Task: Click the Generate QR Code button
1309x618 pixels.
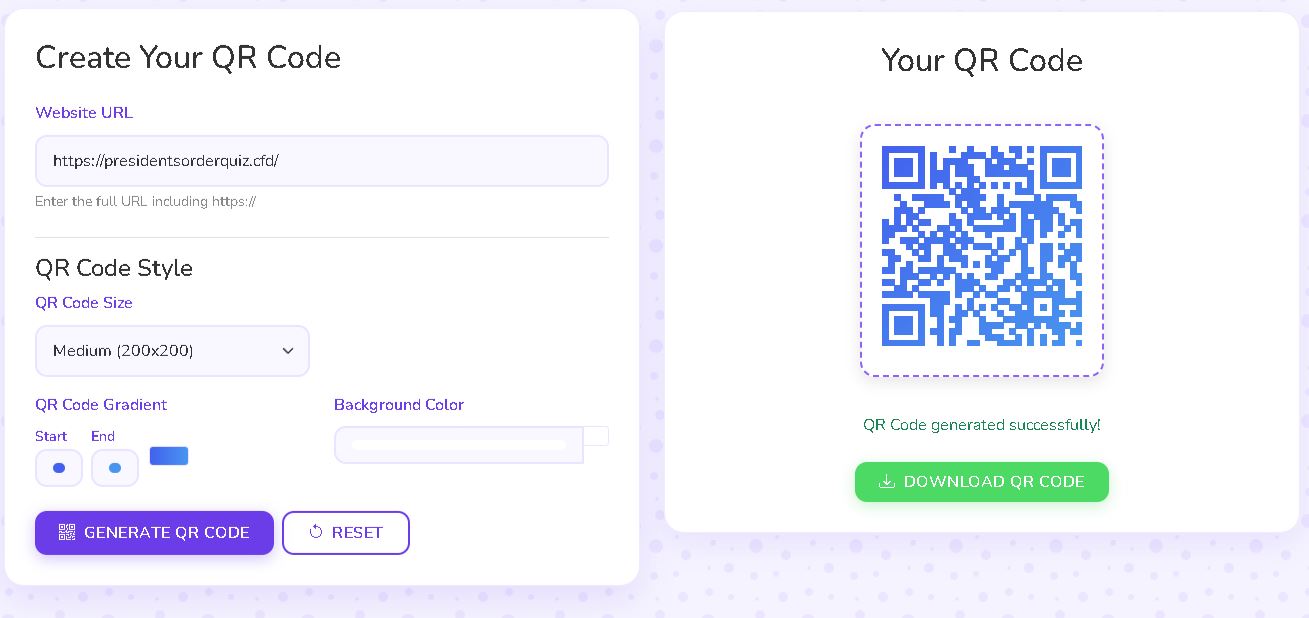Action: [x=154, y=533]
